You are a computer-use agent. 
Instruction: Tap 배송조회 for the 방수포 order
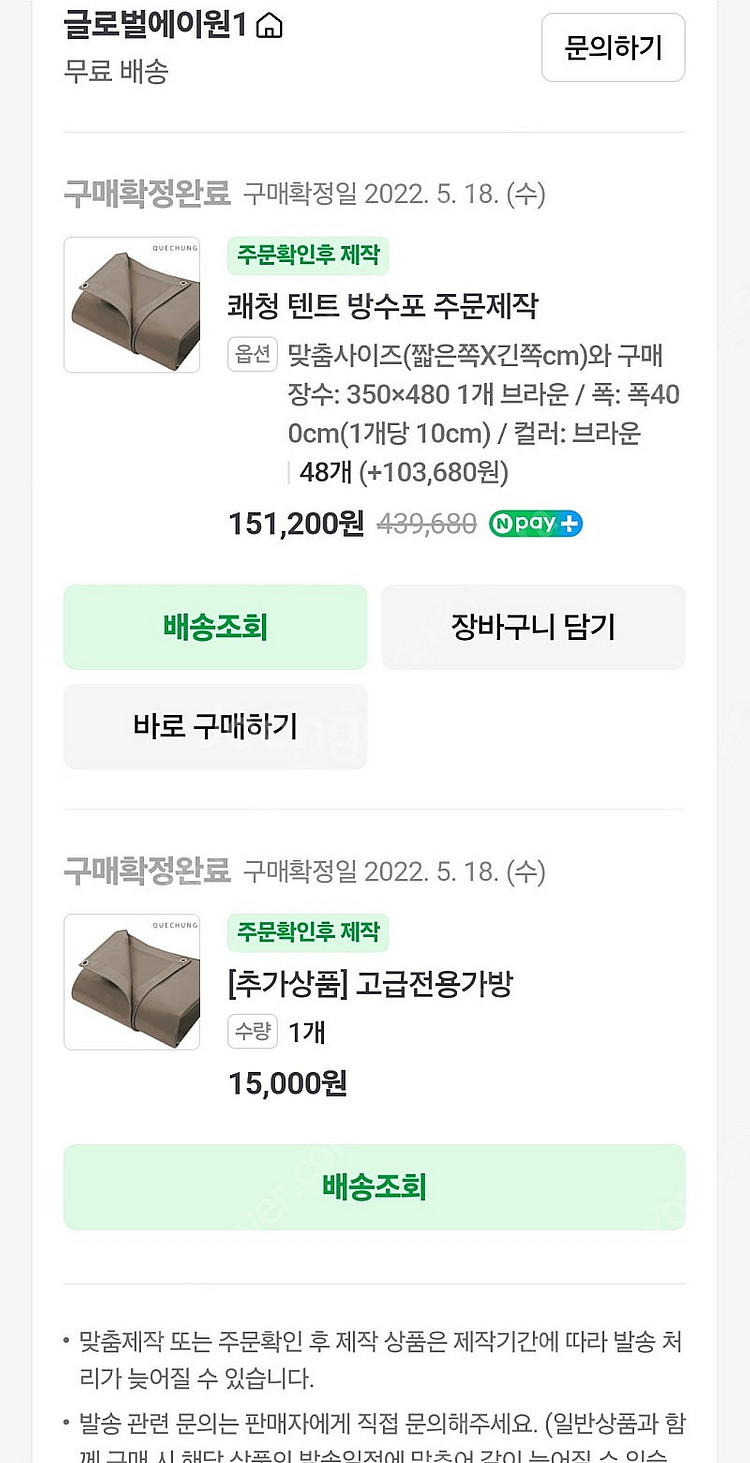click(x=215, y=627)
